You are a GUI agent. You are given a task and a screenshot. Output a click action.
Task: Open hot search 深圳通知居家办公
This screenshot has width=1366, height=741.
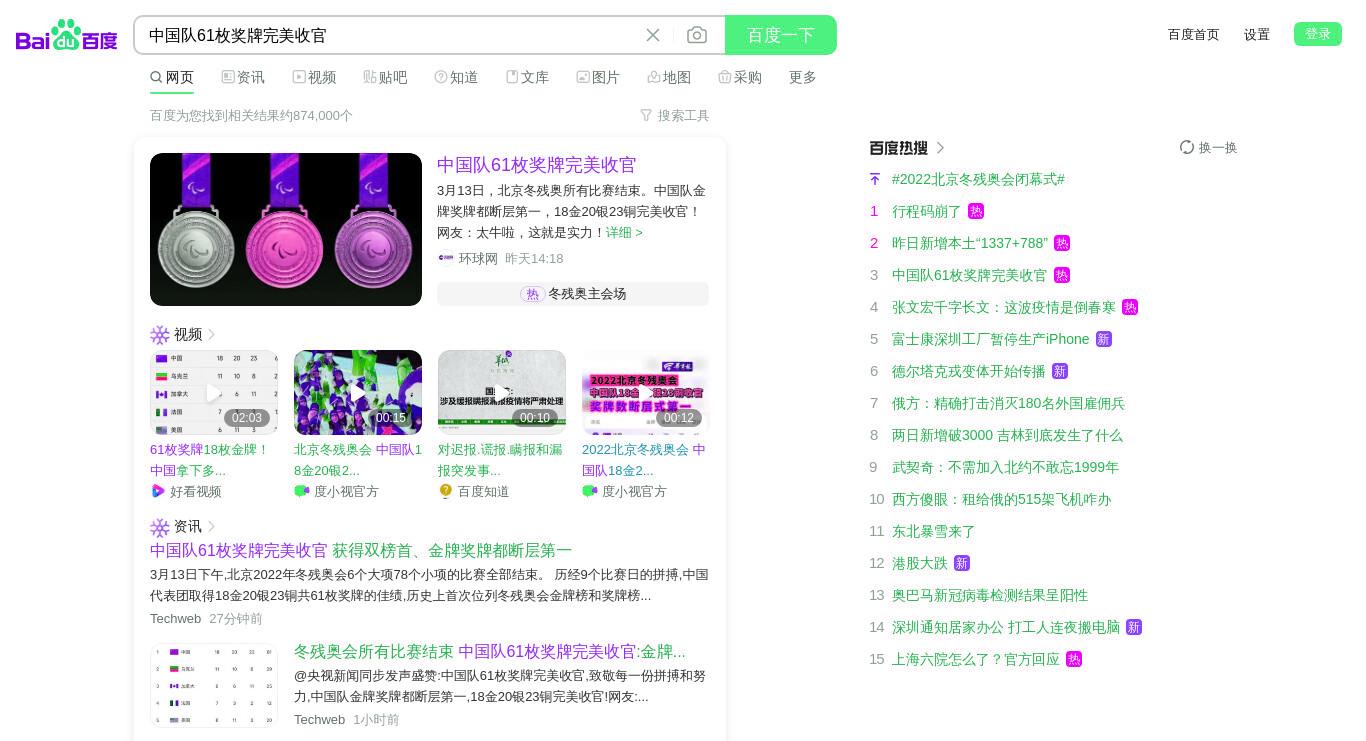(x=1006, y=627)
